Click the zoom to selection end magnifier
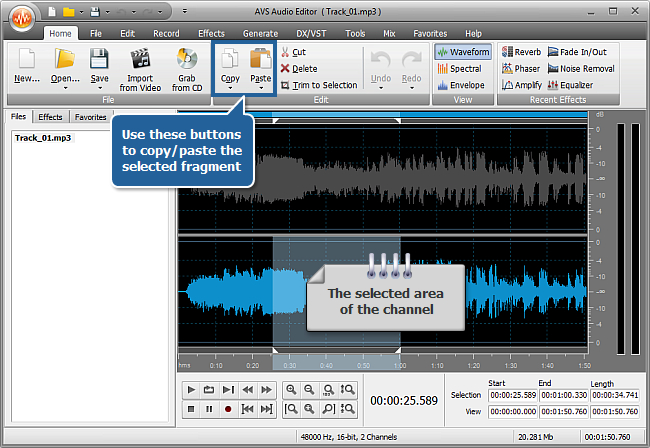 (328, 409)
